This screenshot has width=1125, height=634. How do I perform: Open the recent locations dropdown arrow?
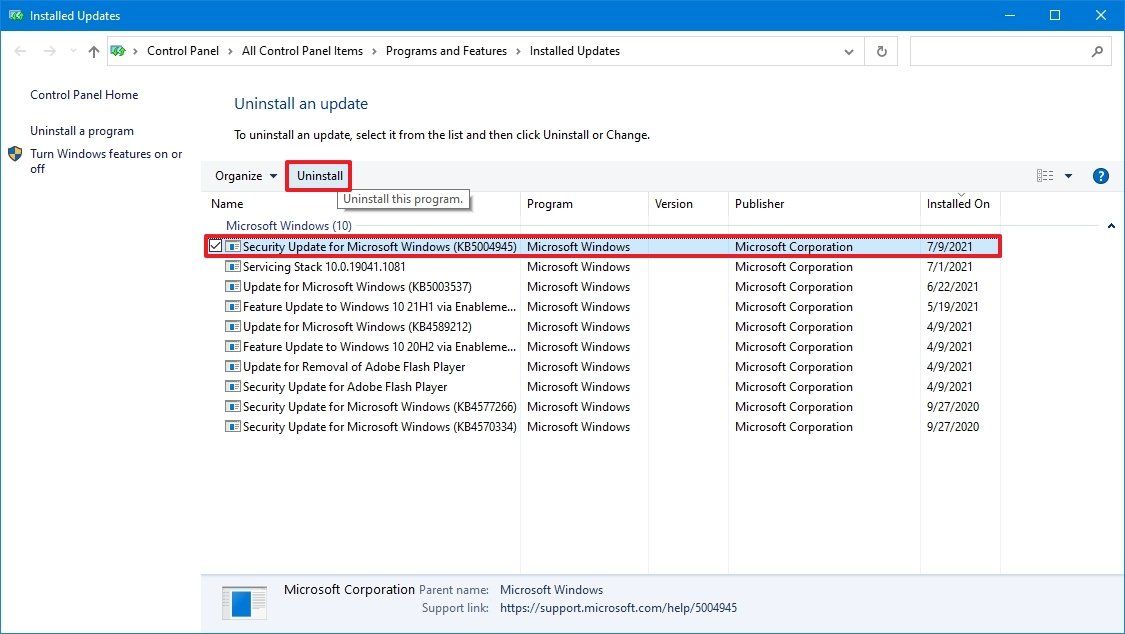(x=72, y=51)
